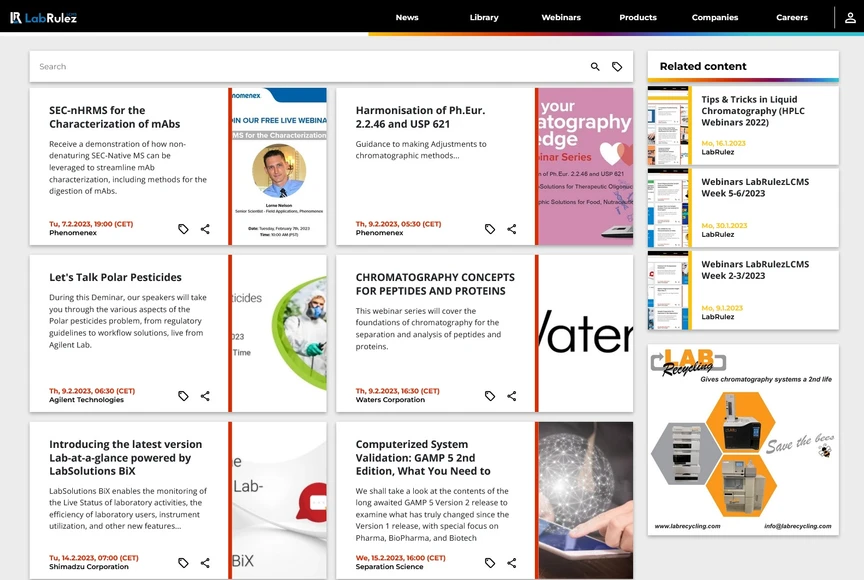Share the Let's Talk Polar Pesticides card
The height and width of the screenshot is (580, 864).
coord(205,396)
